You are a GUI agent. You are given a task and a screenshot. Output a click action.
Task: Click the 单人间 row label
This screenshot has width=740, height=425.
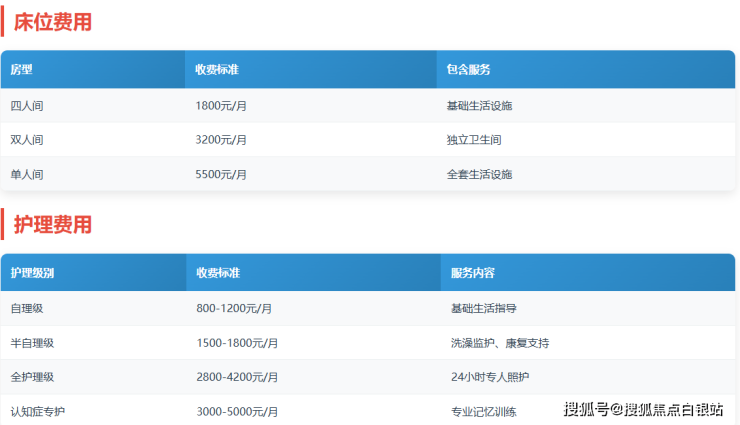27,174
